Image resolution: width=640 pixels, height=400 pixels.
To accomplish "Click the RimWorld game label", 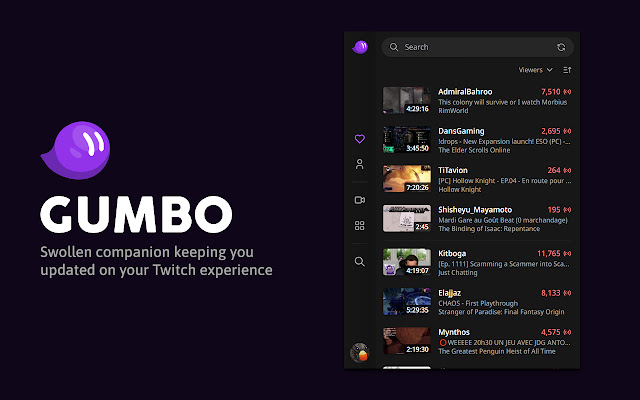I will [453, 111].
